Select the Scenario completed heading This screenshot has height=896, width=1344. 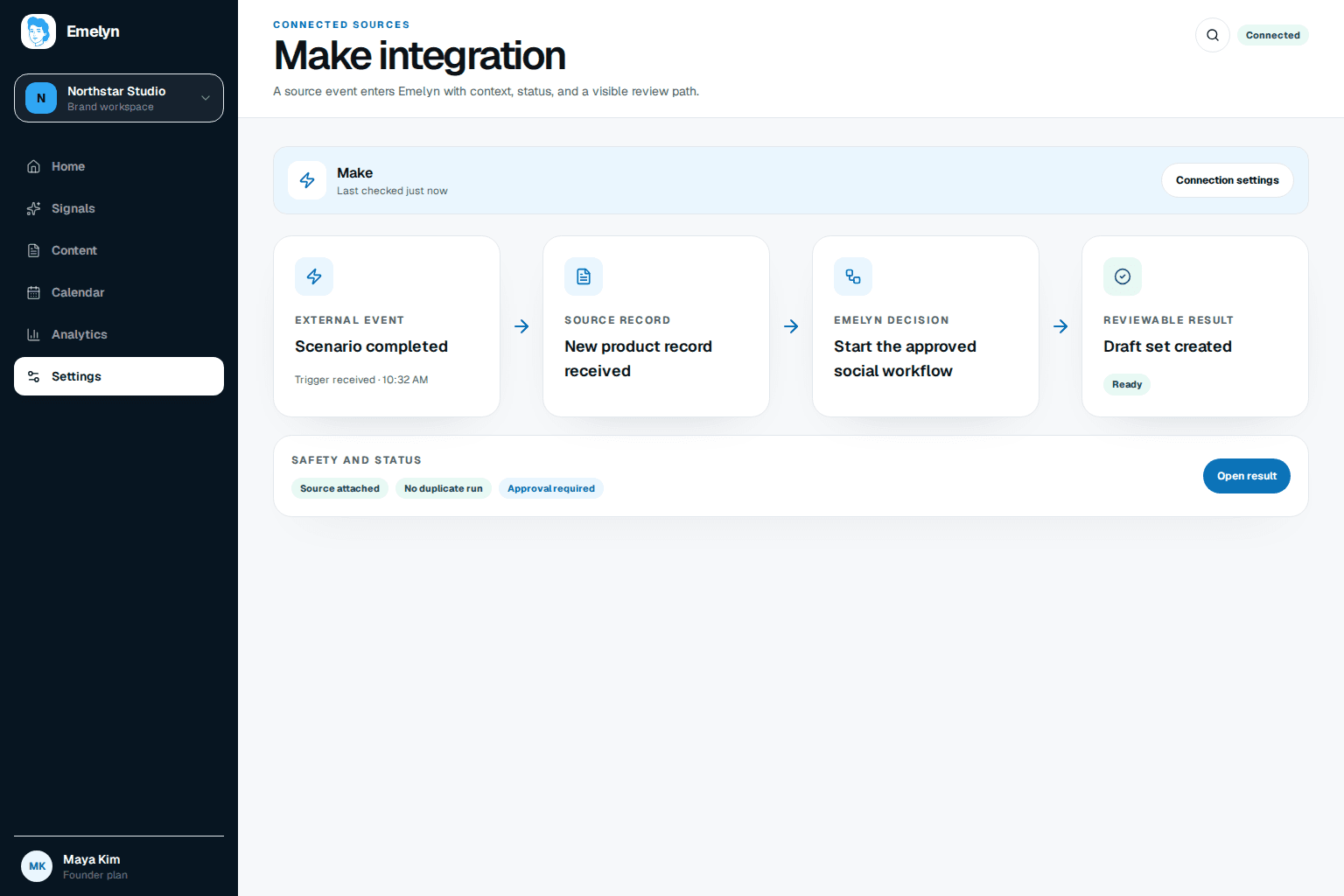tap(371, 346)
